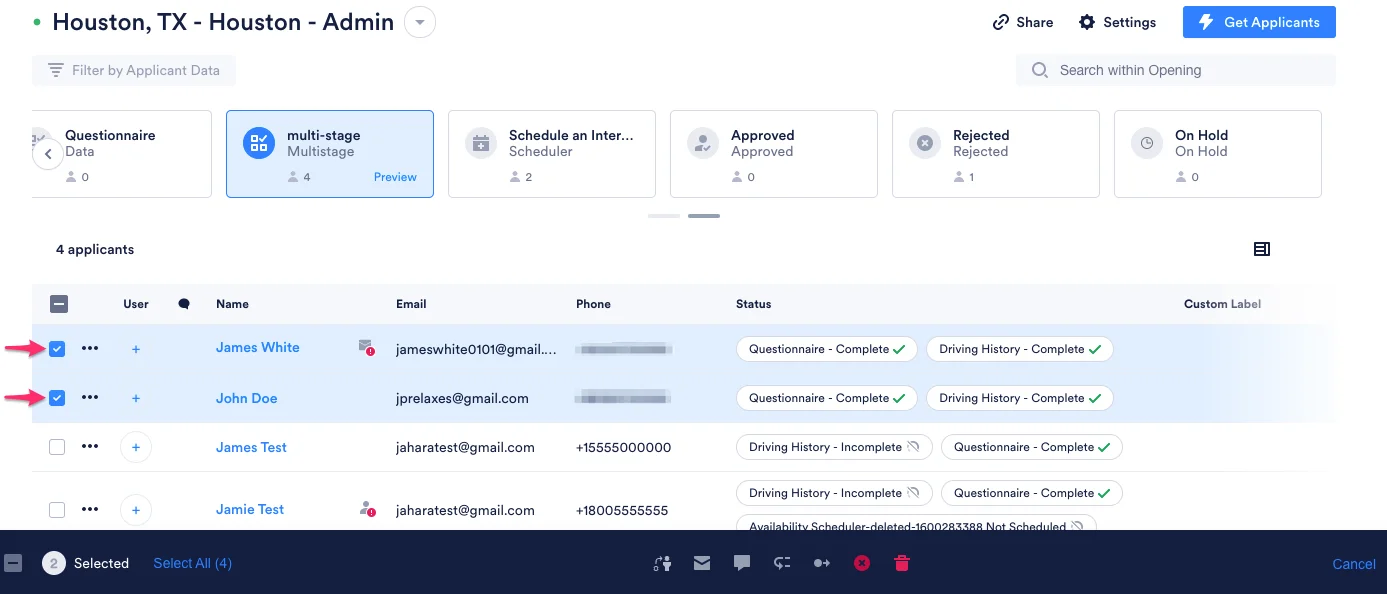Click the comment bubble icon in the table header
This screenshot has width=1387, height=594.
pos(184,304)
